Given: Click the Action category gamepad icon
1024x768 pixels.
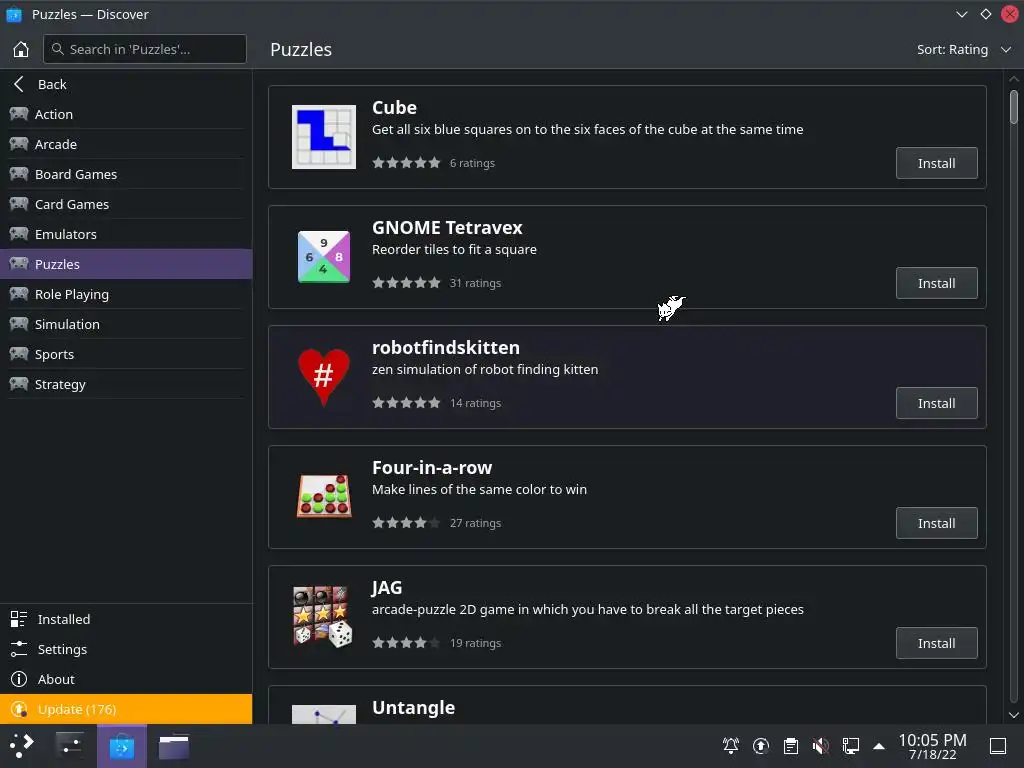Looking at the screenshot, I should 19,114.
